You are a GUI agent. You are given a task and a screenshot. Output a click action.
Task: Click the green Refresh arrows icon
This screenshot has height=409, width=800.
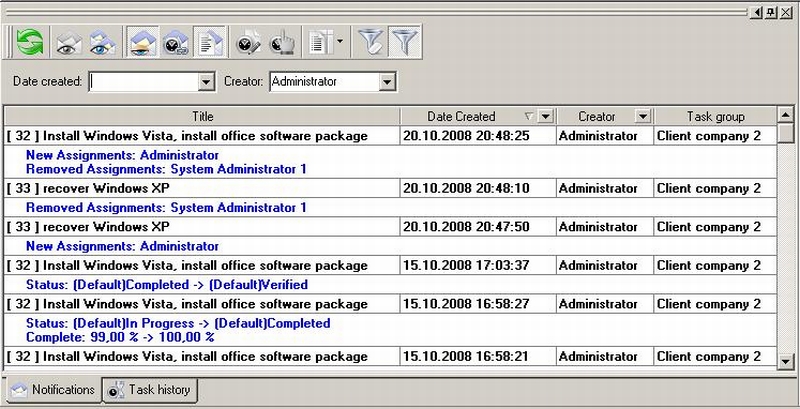(x=30, y=42)
